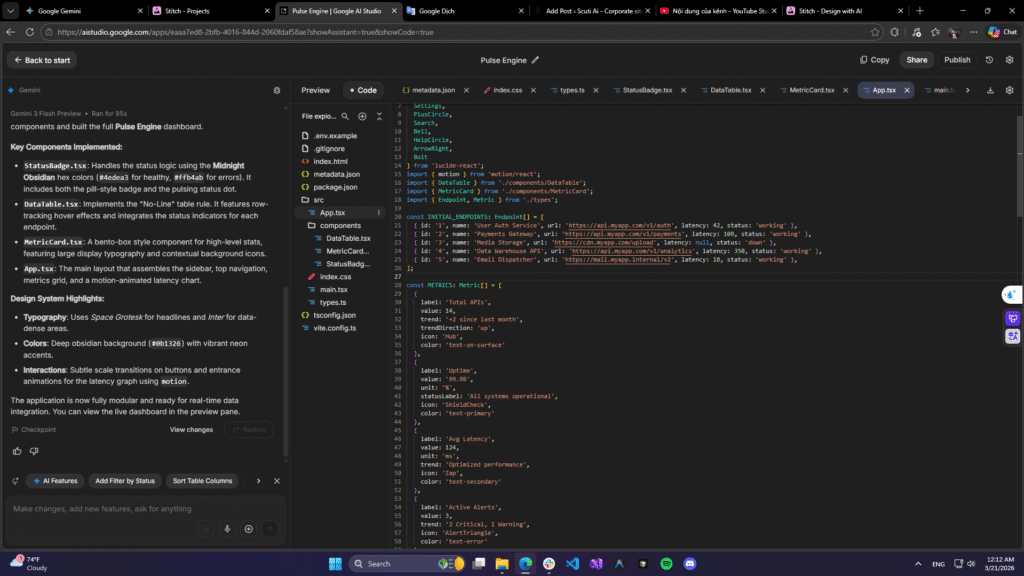This screenshot has width=1024, height=576.
Task: Click the pencil icon to rename Pulse Engine
Action: [x=535, y=60]
